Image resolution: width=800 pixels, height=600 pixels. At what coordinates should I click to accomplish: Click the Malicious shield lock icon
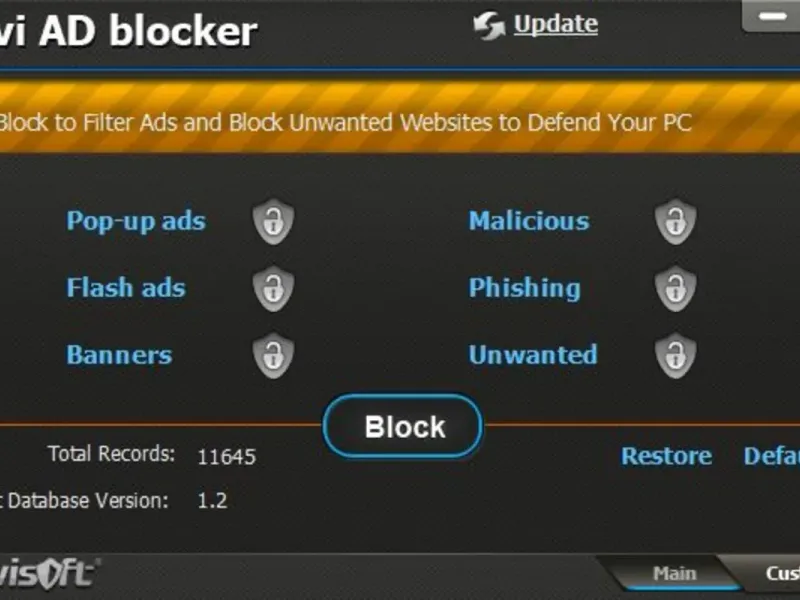click(676, 221)
